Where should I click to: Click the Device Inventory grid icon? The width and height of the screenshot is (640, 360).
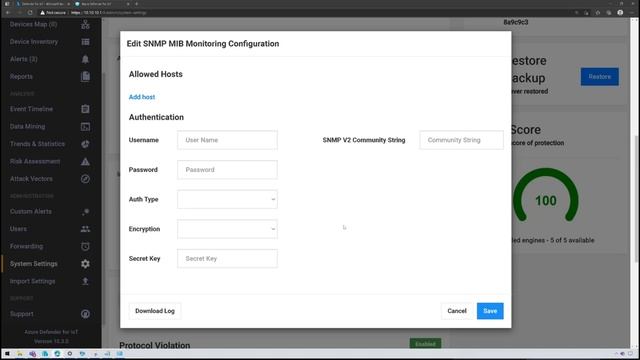click(85, 42)
